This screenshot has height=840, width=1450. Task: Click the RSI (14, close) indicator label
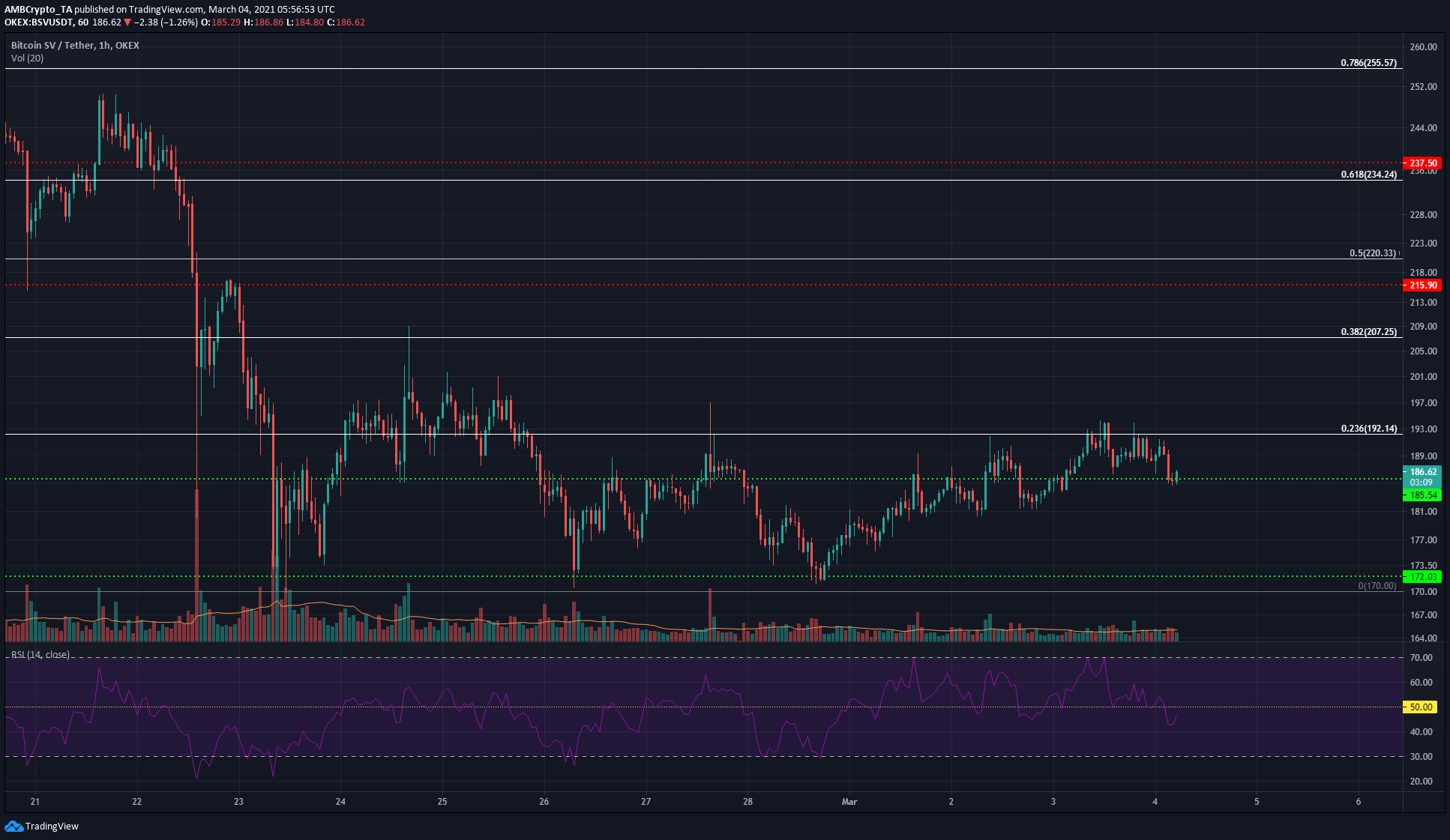tap(40, 655)
